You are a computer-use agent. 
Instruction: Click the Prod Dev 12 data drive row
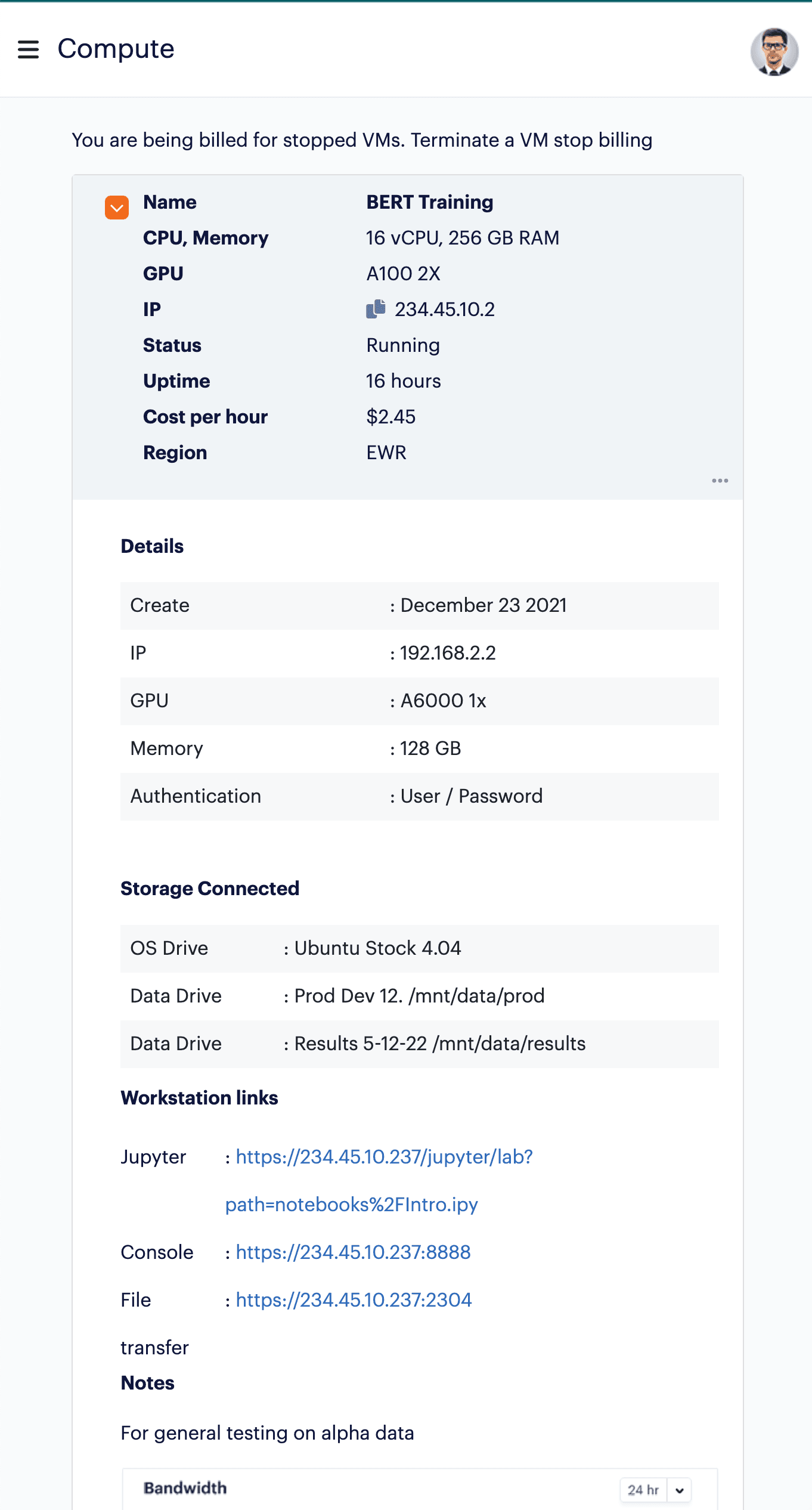click(x=420, y=996)
